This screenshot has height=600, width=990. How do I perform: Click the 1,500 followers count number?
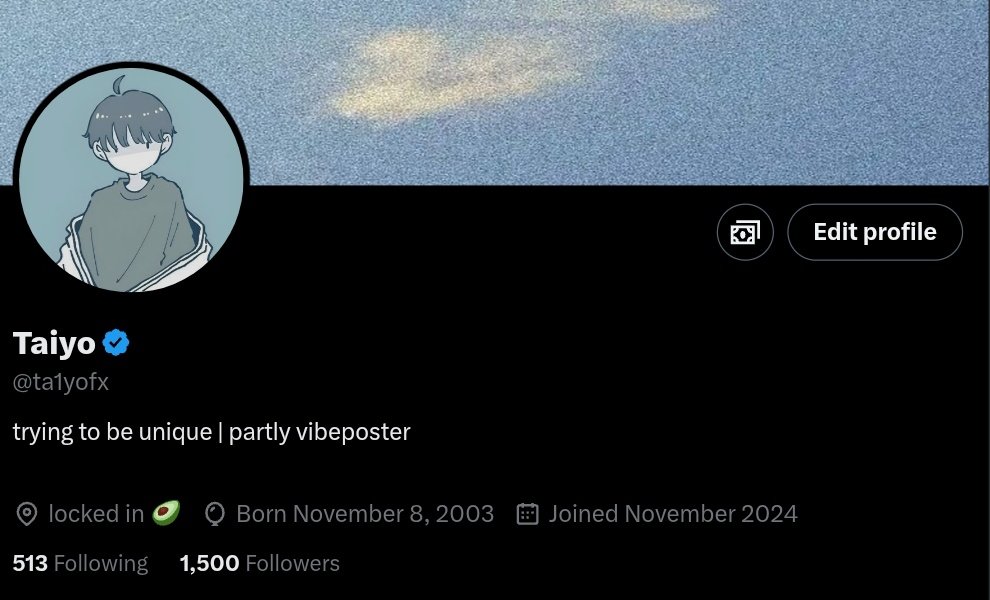point(210,563)
